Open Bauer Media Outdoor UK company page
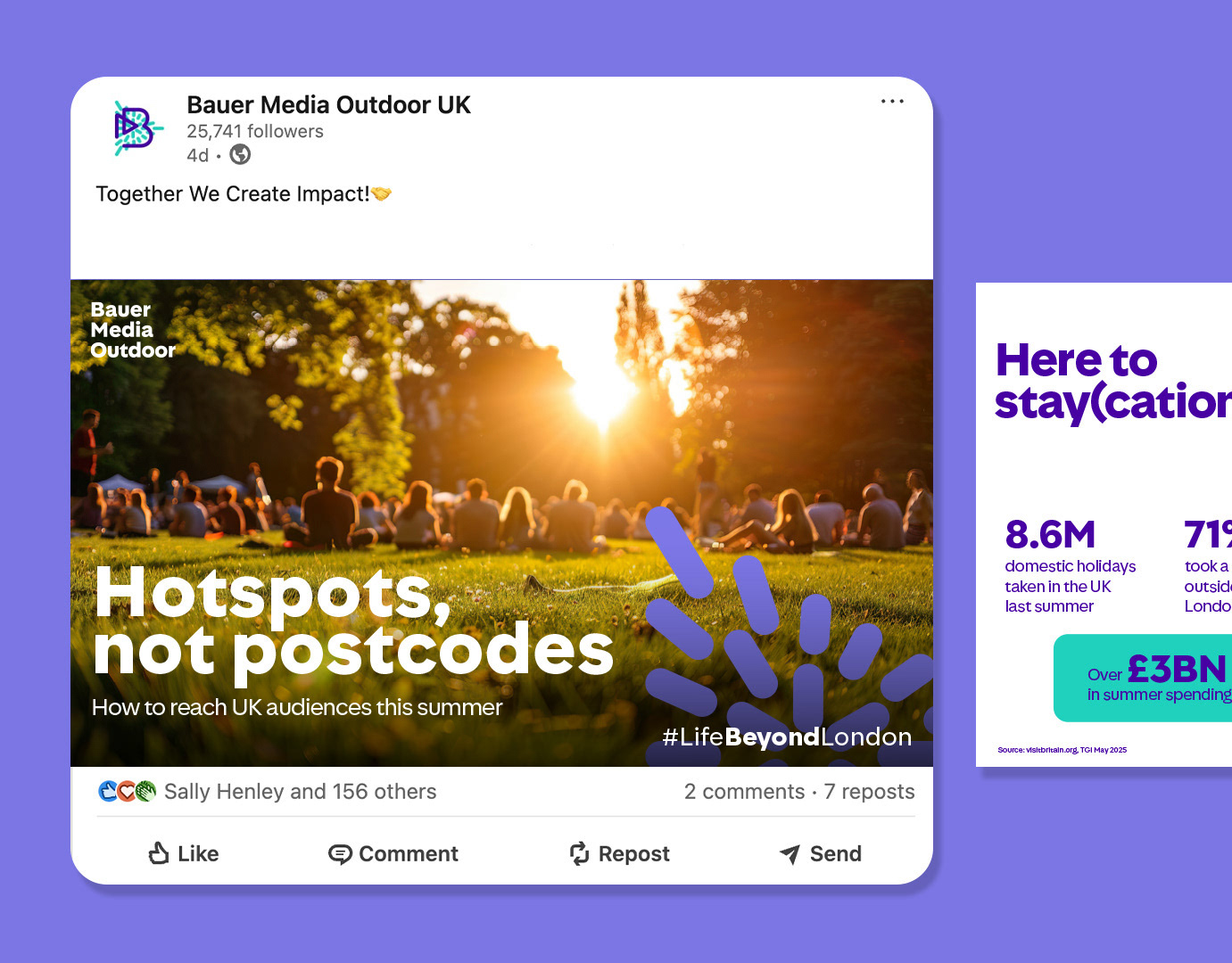 [328, 105]
